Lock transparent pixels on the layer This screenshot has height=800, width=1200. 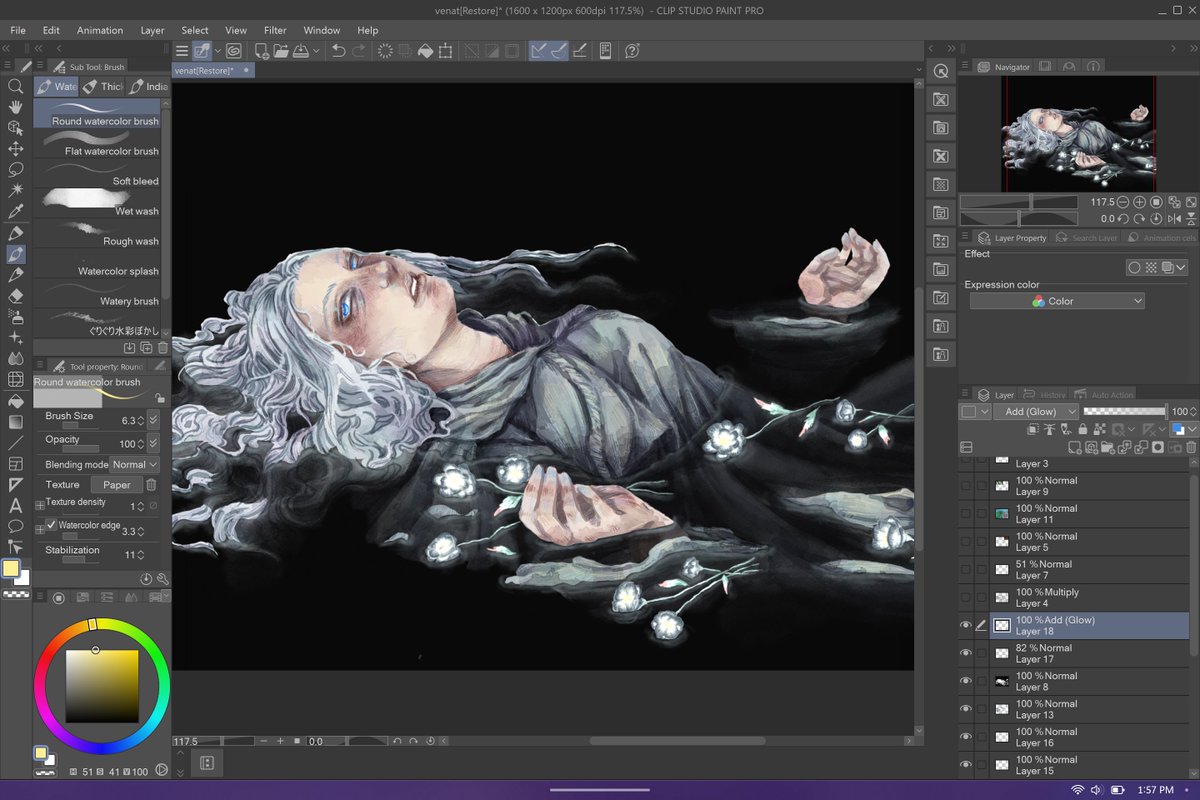pyautogui.click(x=1098, y=428)
